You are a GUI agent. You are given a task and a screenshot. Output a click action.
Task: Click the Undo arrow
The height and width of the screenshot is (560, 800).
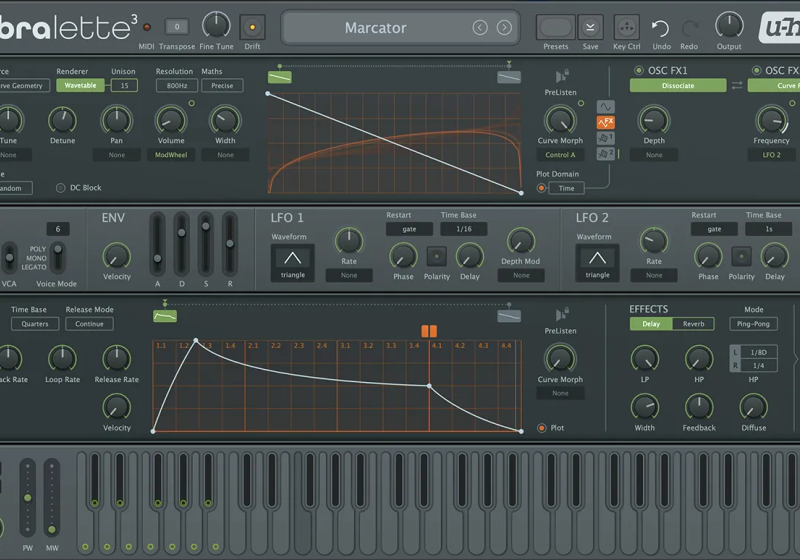(x=660, y=28)
